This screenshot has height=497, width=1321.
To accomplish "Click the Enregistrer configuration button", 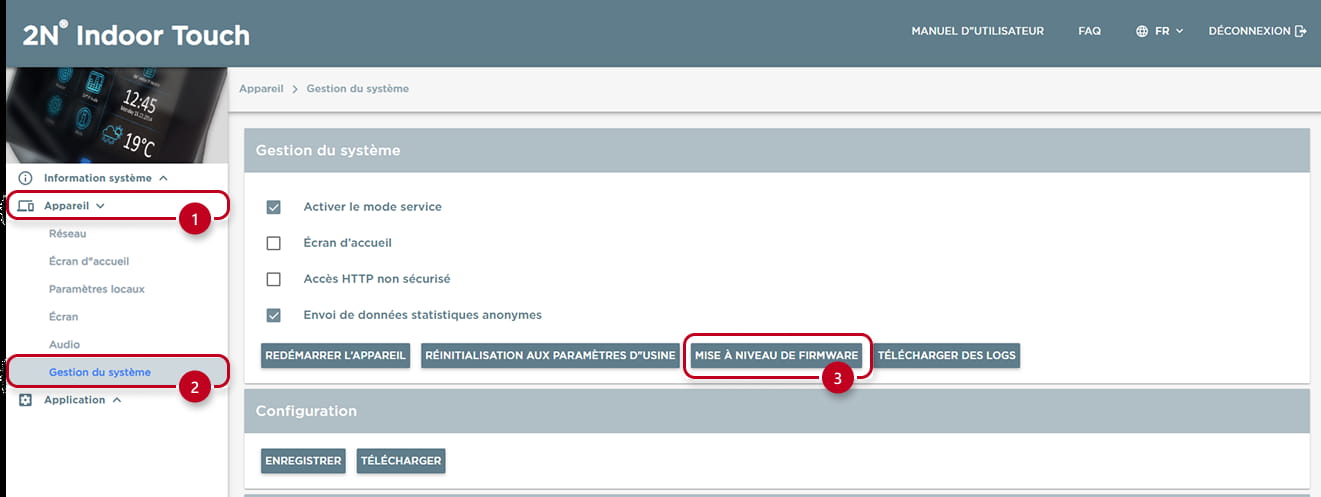I will pyautogui.click(x=303, y=461).
